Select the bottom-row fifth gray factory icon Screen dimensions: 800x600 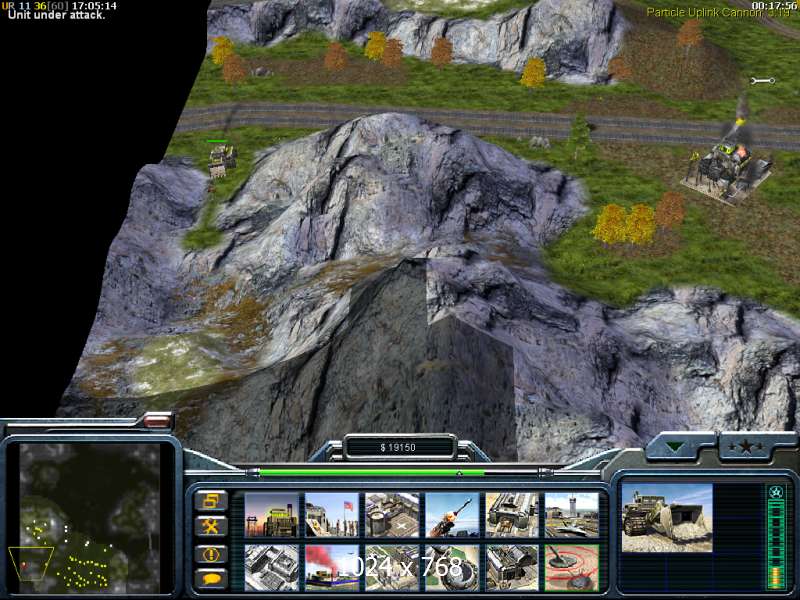tap(512, 567)
